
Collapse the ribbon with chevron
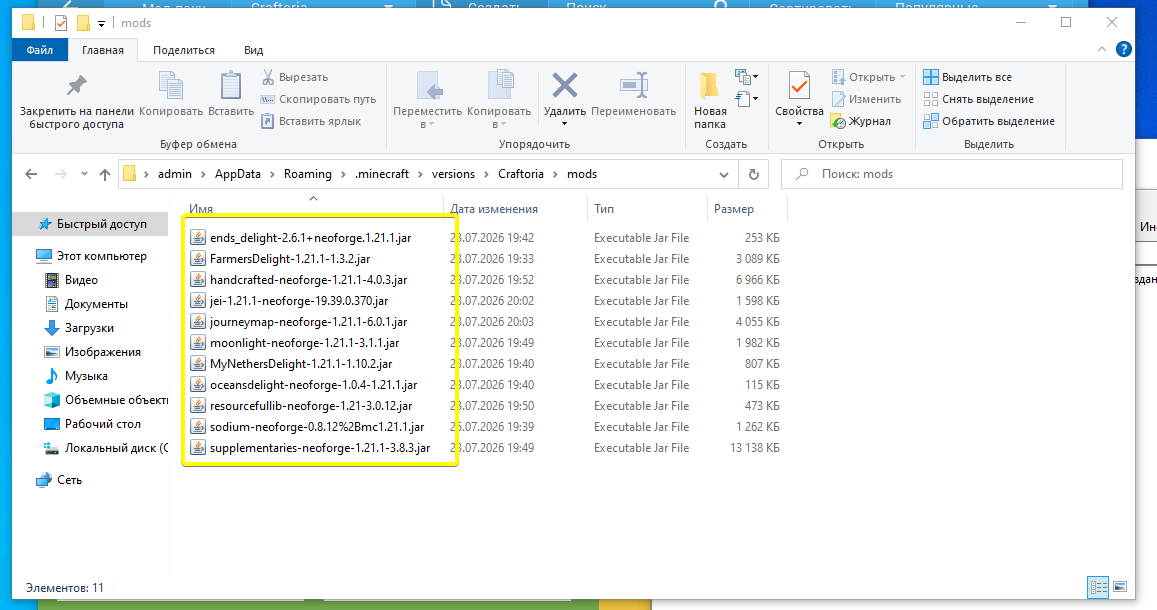1102,49
